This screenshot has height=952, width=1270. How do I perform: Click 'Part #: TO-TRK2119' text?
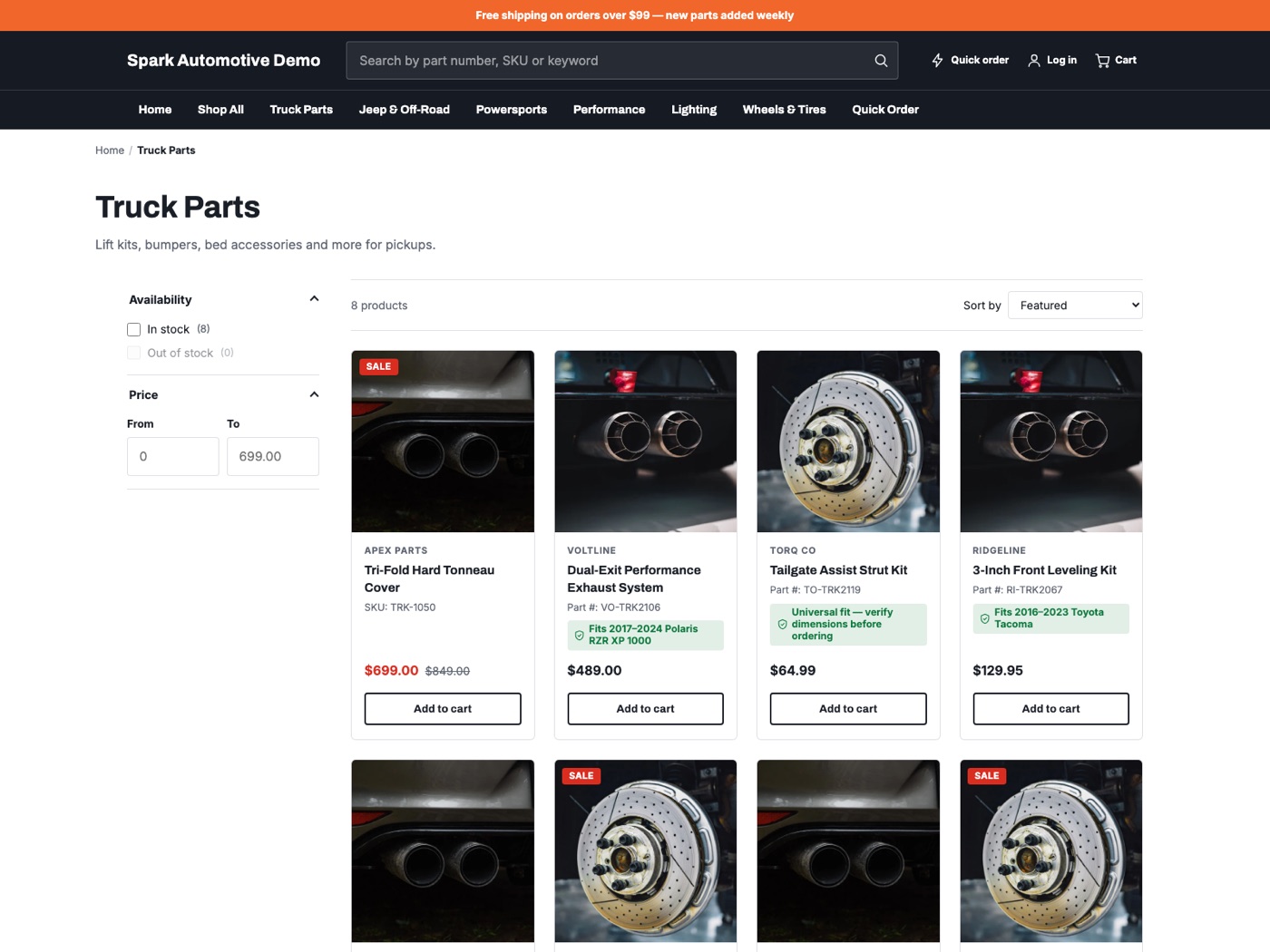[816, 590]
